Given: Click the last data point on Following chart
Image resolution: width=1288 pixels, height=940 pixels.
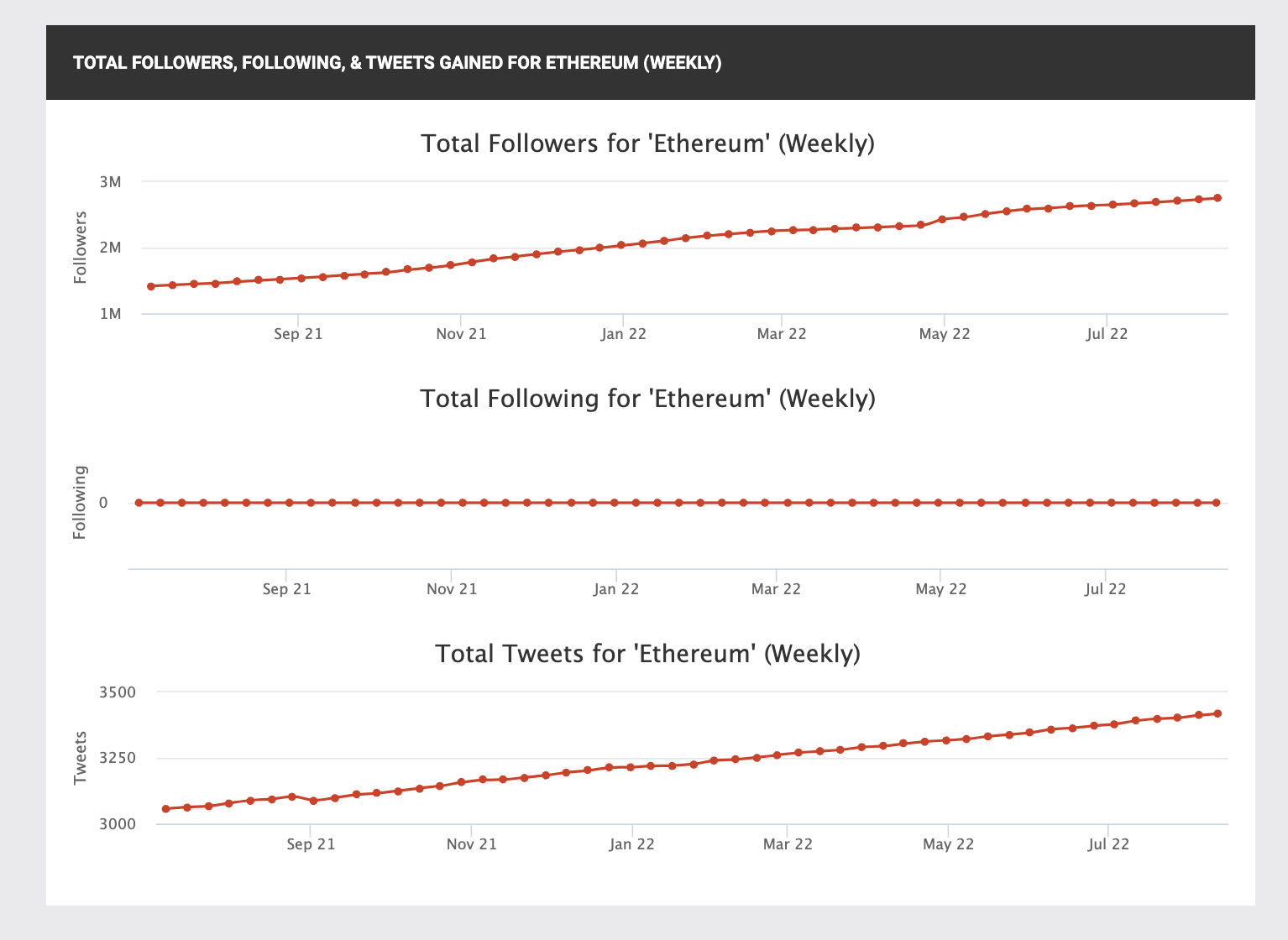Looking at the screenshot, I should 1217,503.
